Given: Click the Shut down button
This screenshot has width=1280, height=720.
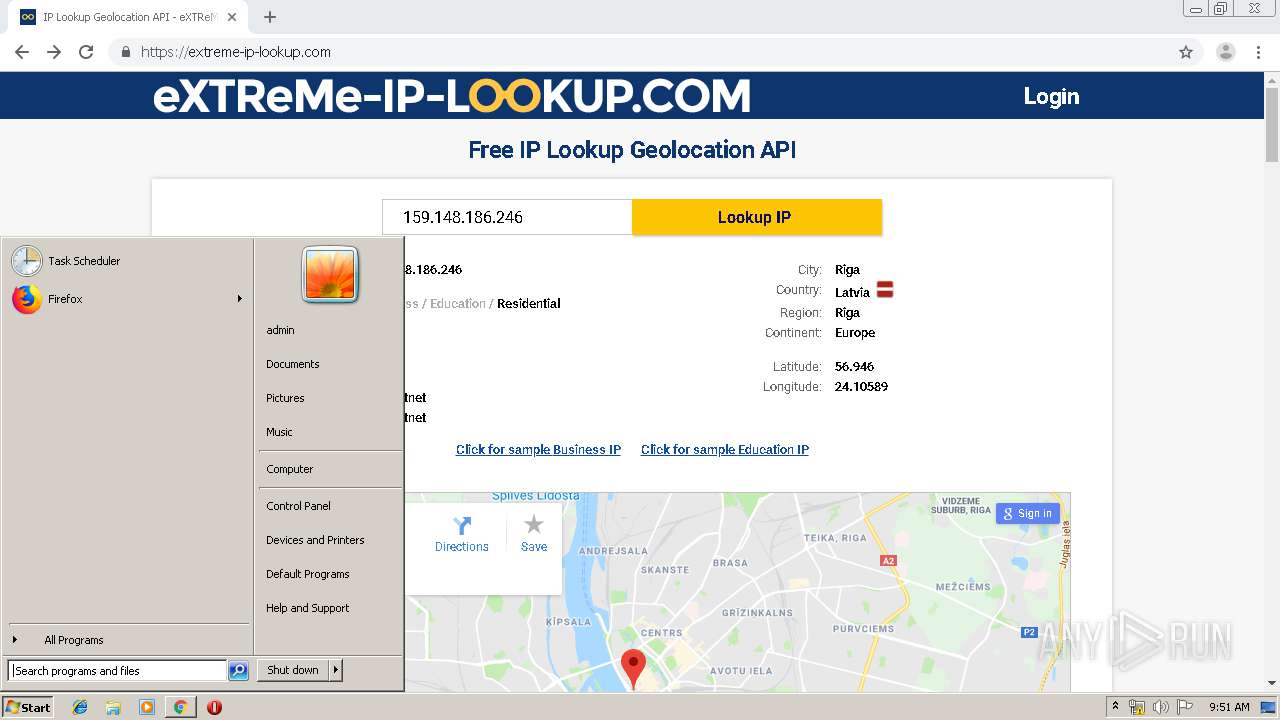Looking at the screenshot, I should (293, 670).
